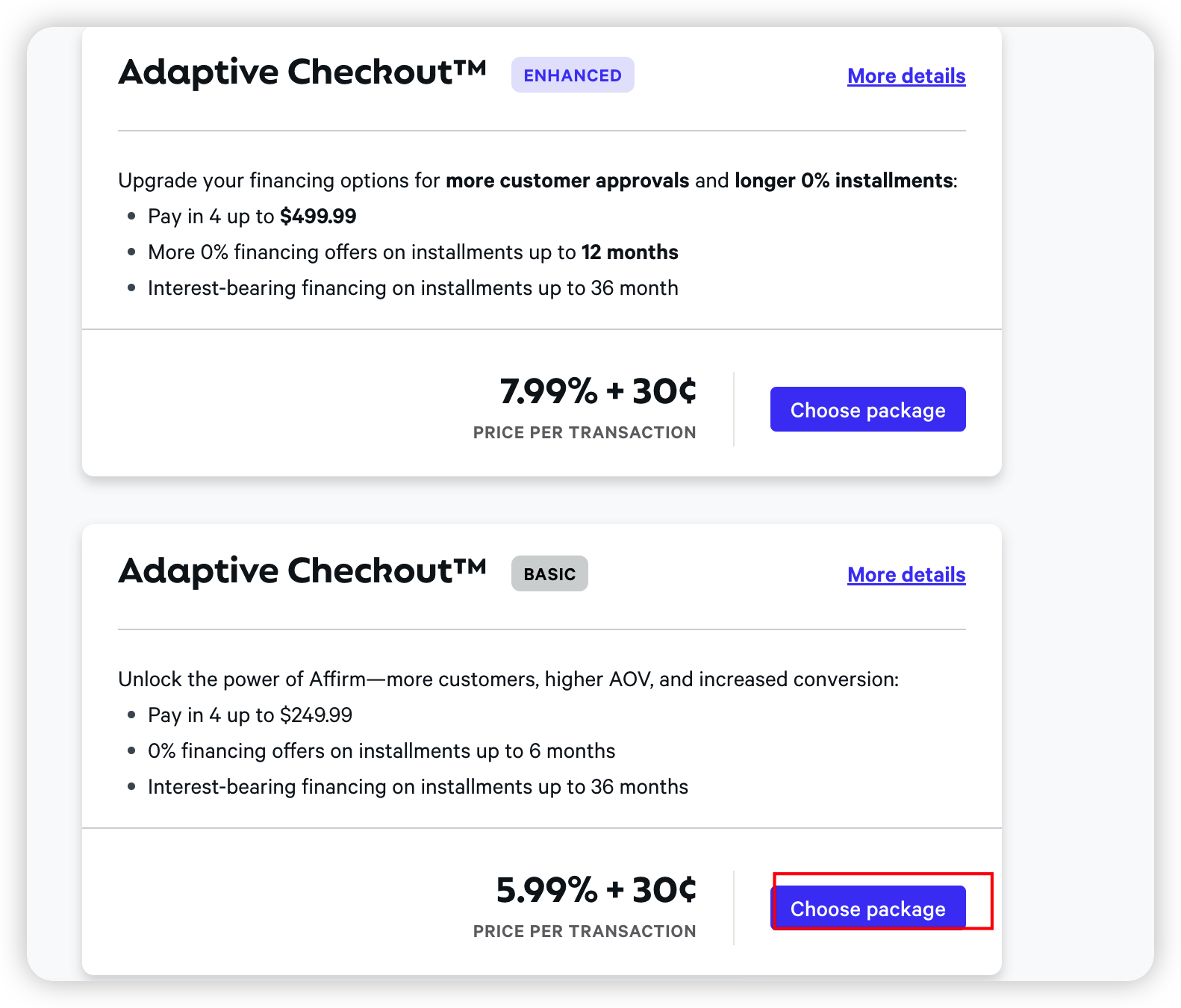Click the Adaptive Checkout heading beside BASIC

[x=302, y=572]
